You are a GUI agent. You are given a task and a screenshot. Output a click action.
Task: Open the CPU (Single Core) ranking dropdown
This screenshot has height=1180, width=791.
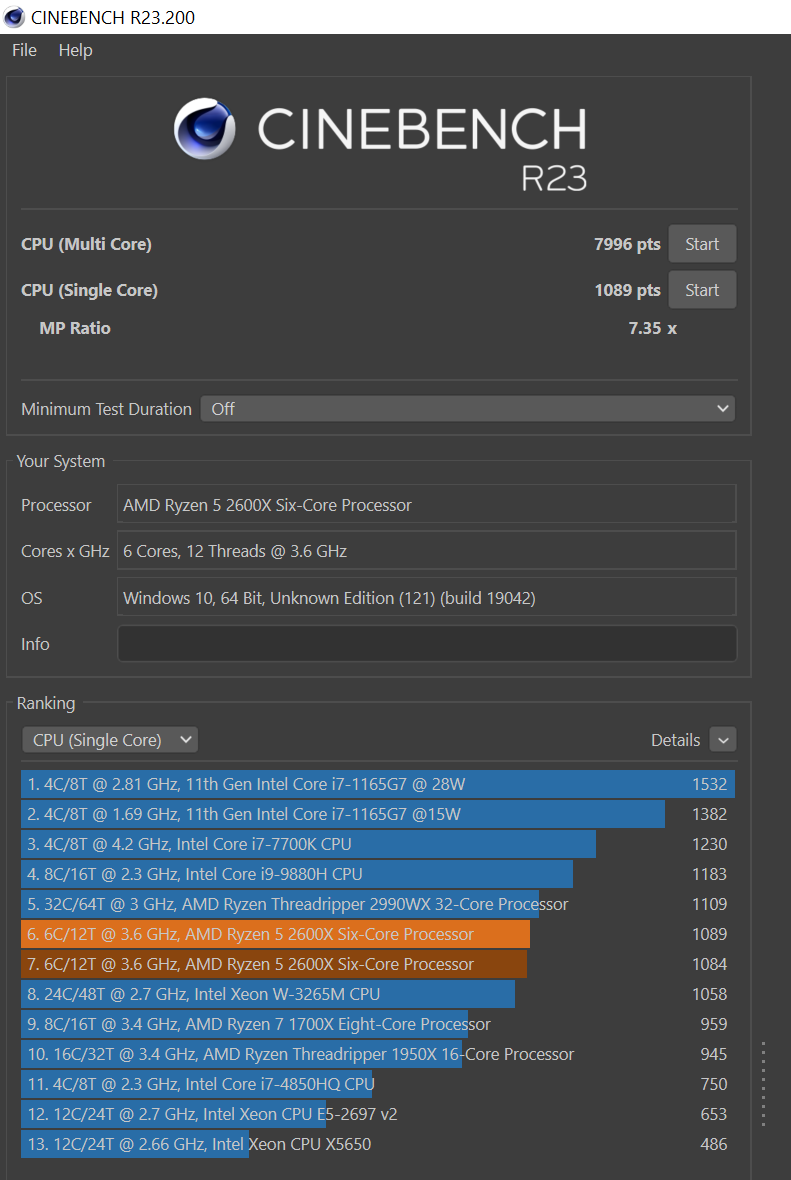tap(109, 740)
